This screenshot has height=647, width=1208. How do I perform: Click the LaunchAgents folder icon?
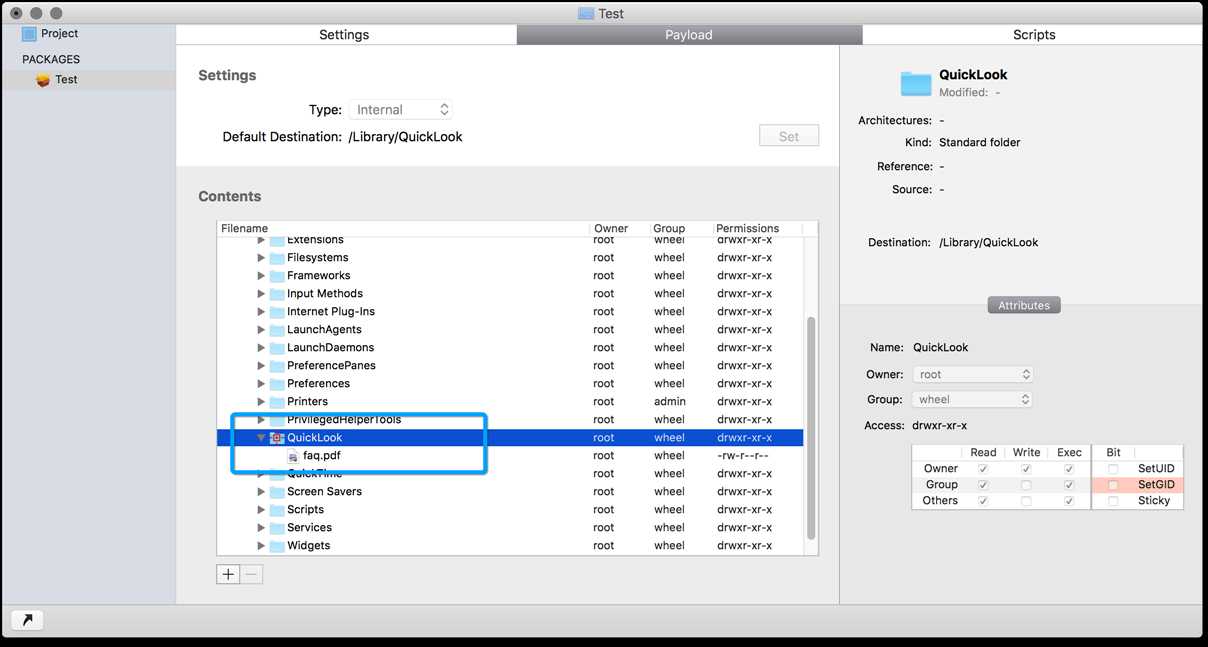pyautogui.click(x=277, y=330)
